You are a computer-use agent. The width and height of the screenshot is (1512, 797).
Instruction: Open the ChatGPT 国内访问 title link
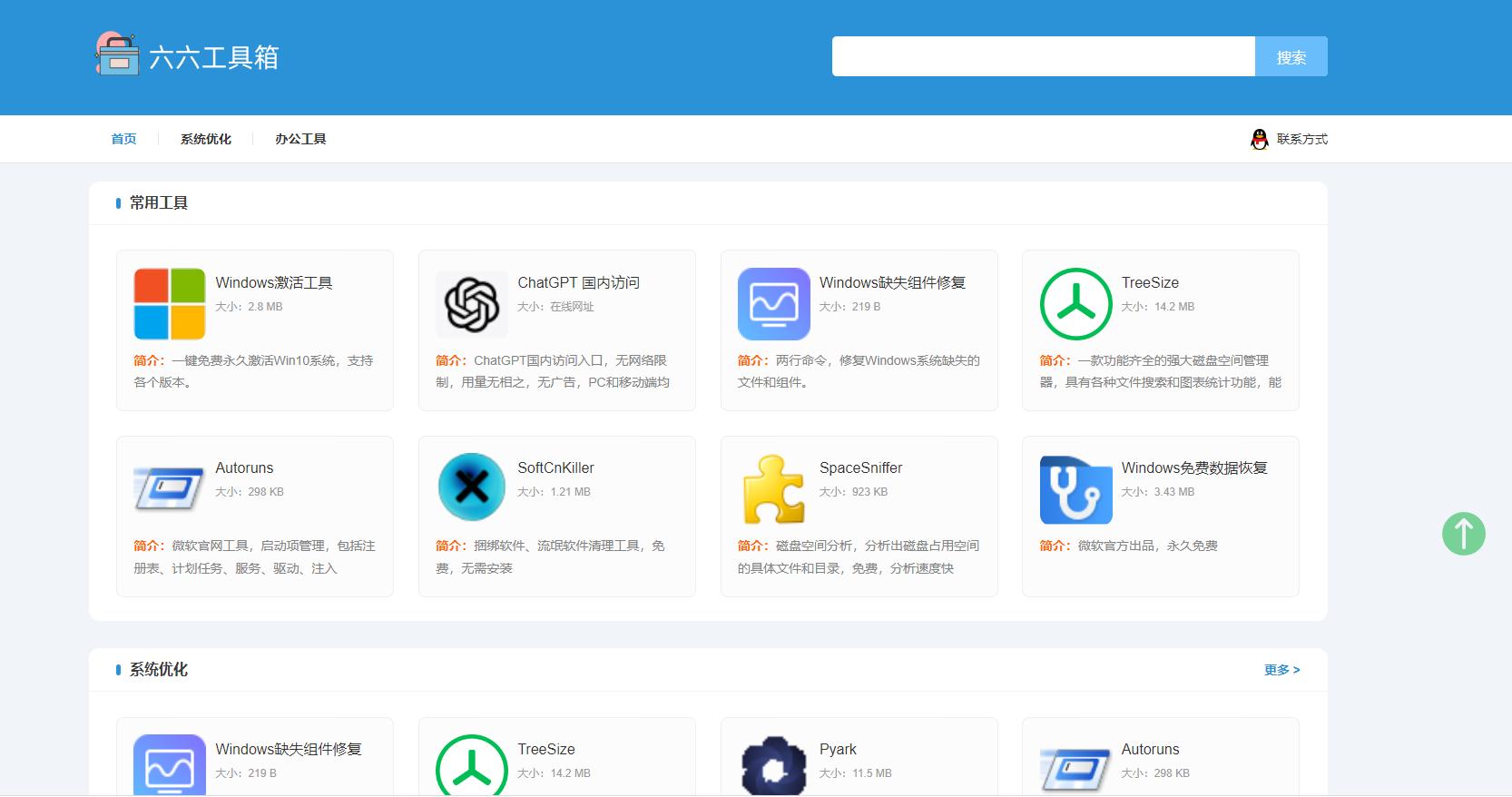(x=578, y=282)
